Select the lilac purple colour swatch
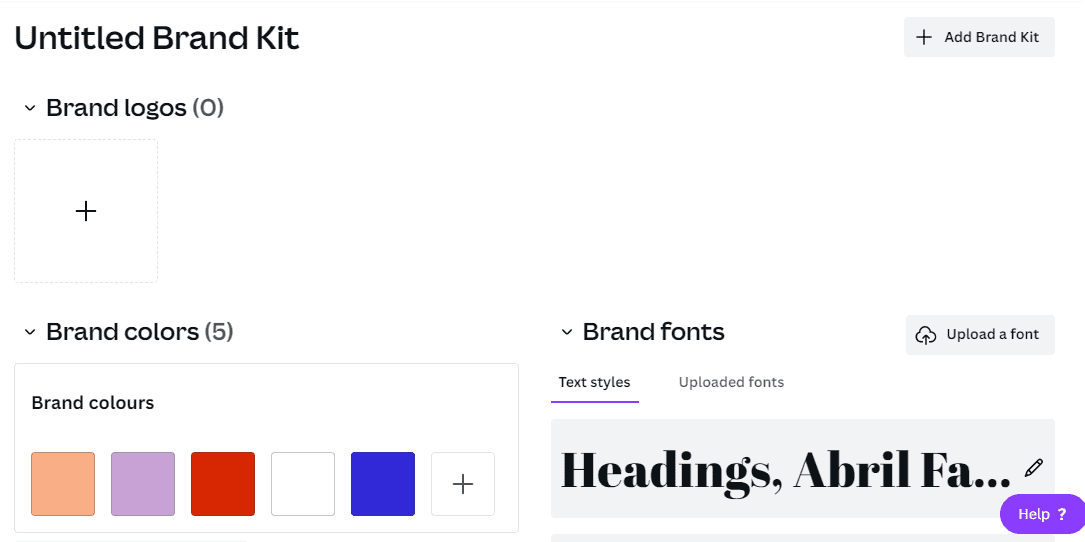Viewport: 1085px width, 542px height. tap(143, 484)
